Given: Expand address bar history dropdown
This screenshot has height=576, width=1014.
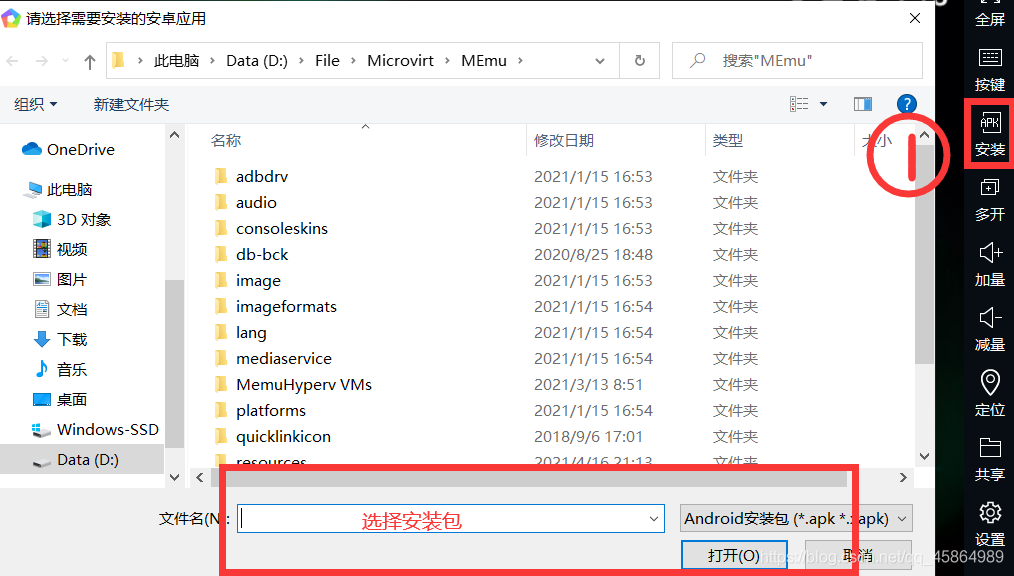Looking at the screenshot, I should (599, 61).
